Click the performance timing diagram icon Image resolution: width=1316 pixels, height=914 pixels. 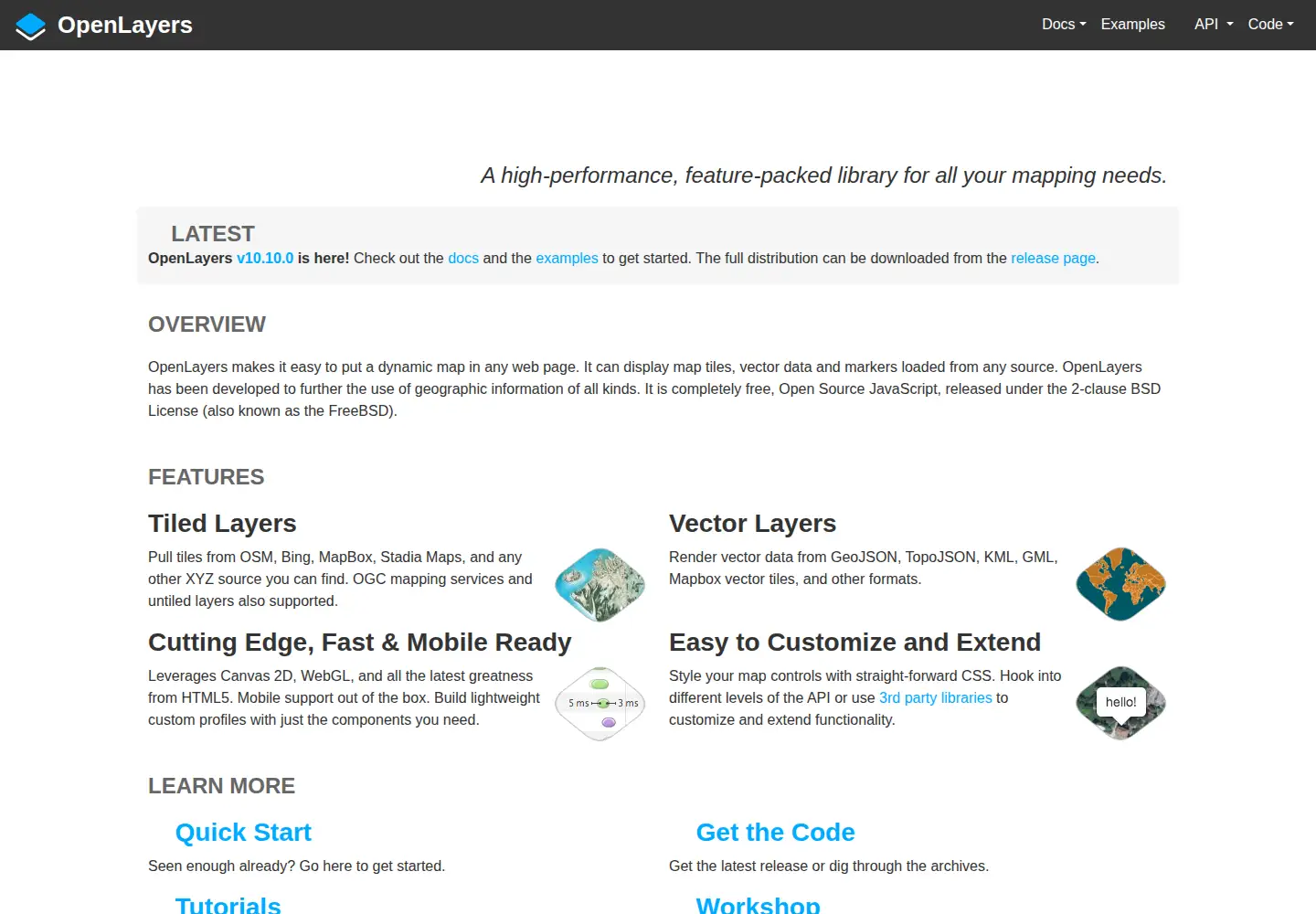pos(600,704)
